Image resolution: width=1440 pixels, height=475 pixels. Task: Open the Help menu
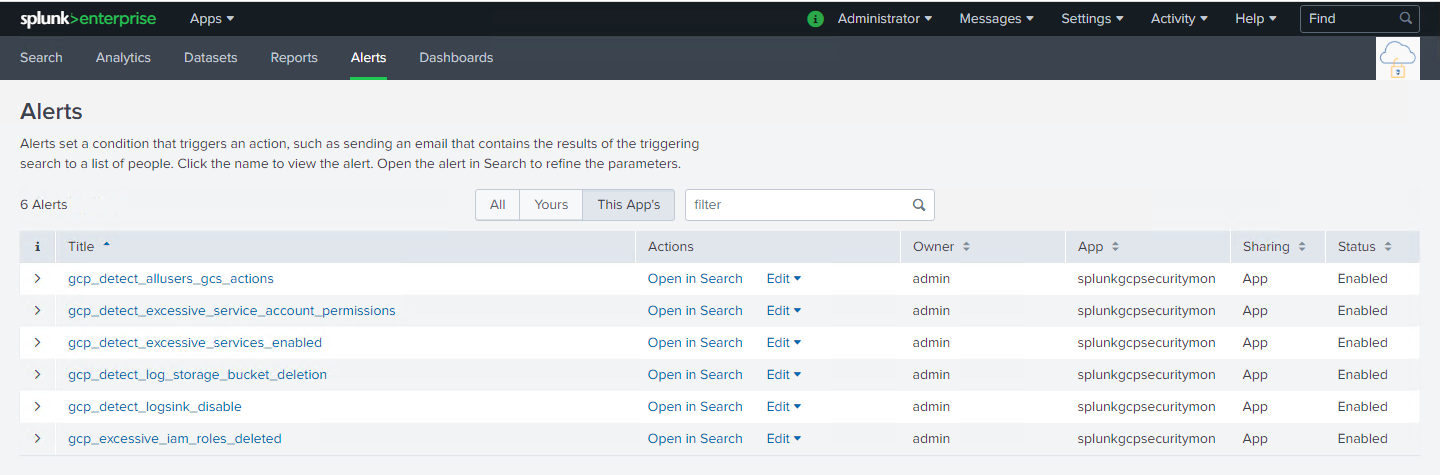1255,19
